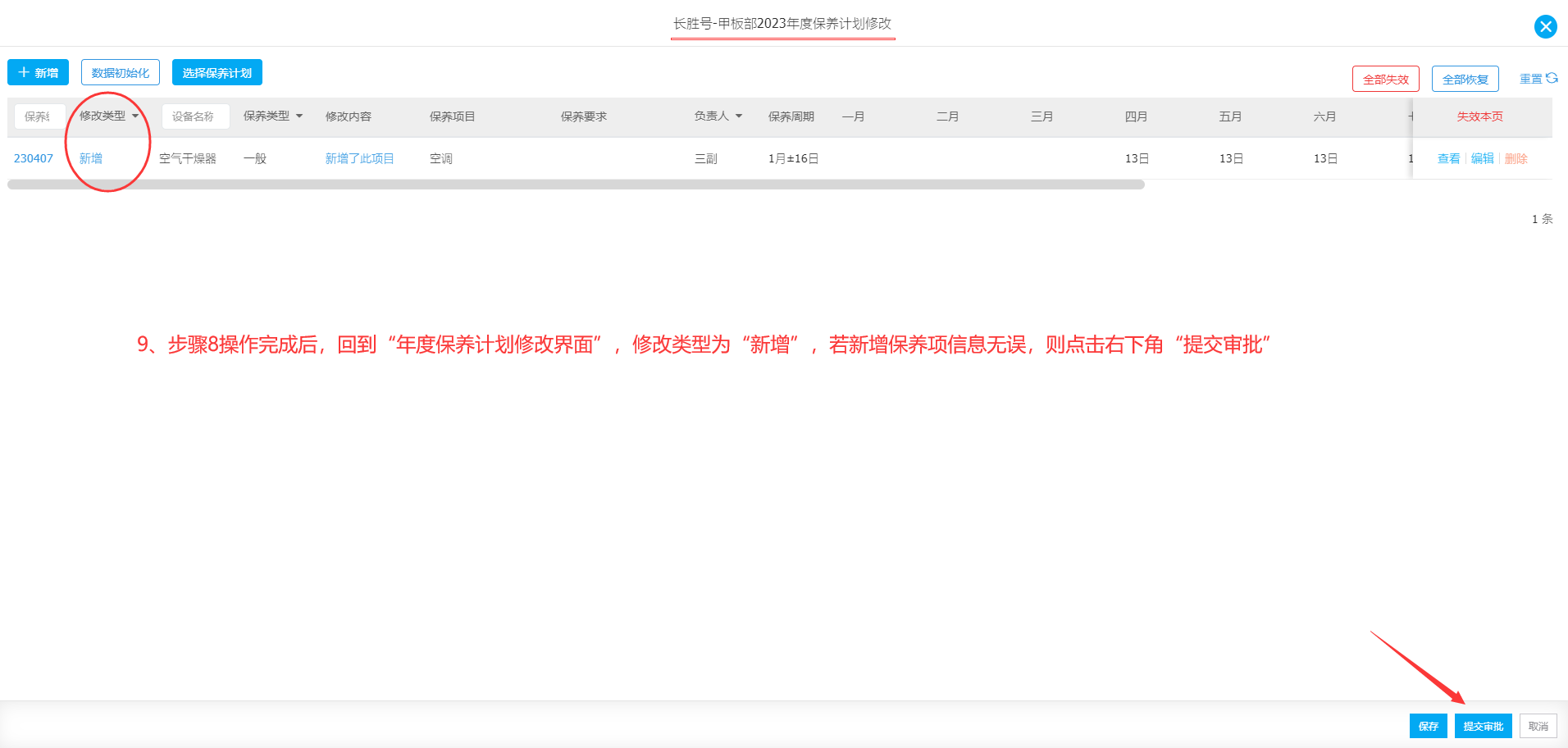Focus the 保养 code filter input
Image resolution: width=1568 pixels, height=748 pixels.
[x=38, y=116]
